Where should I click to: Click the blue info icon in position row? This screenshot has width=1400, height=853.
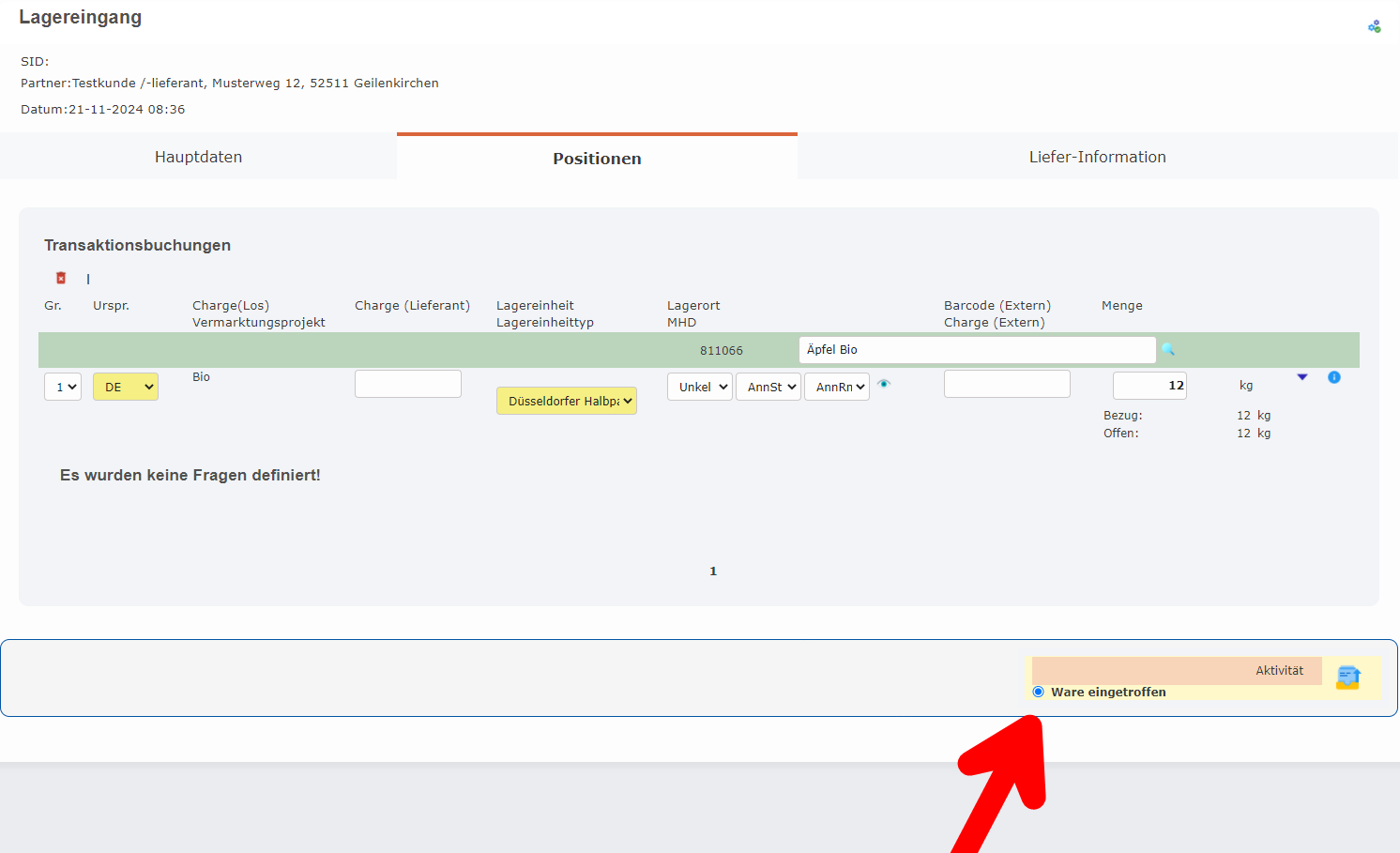(1333, 377)
